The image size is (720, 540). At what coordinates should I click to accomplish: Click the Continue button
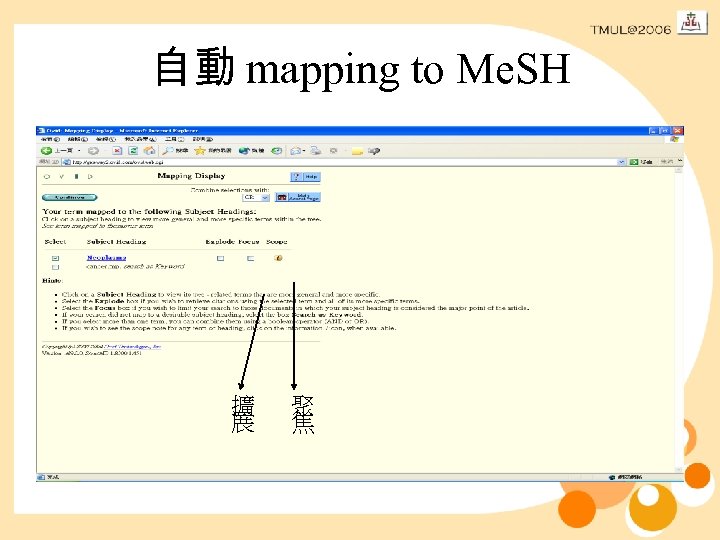pyautogui.click(x=69, y=197)
